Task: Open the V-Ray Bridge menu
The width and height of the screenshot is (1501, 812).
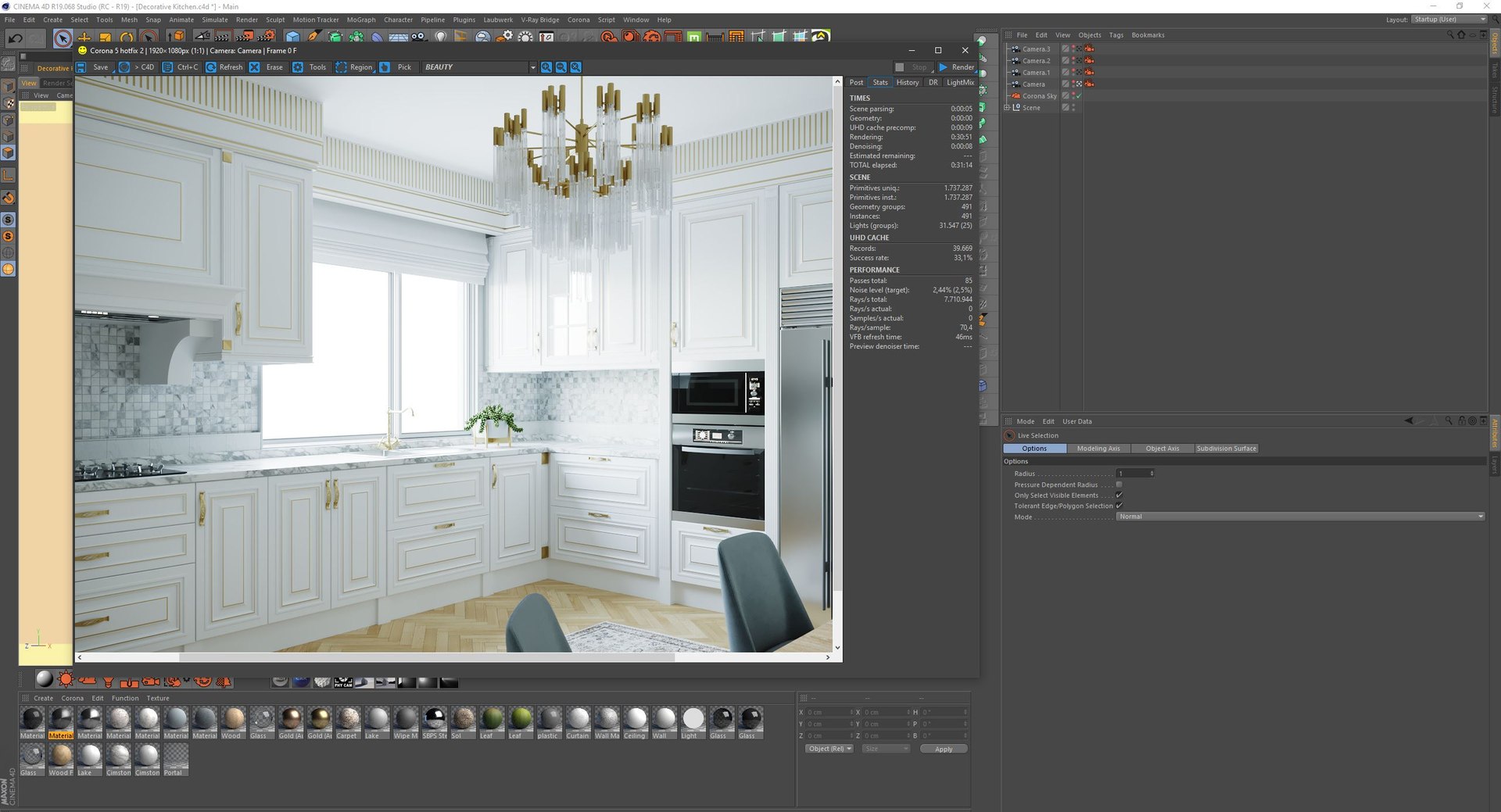Action: tap(539, 20)
